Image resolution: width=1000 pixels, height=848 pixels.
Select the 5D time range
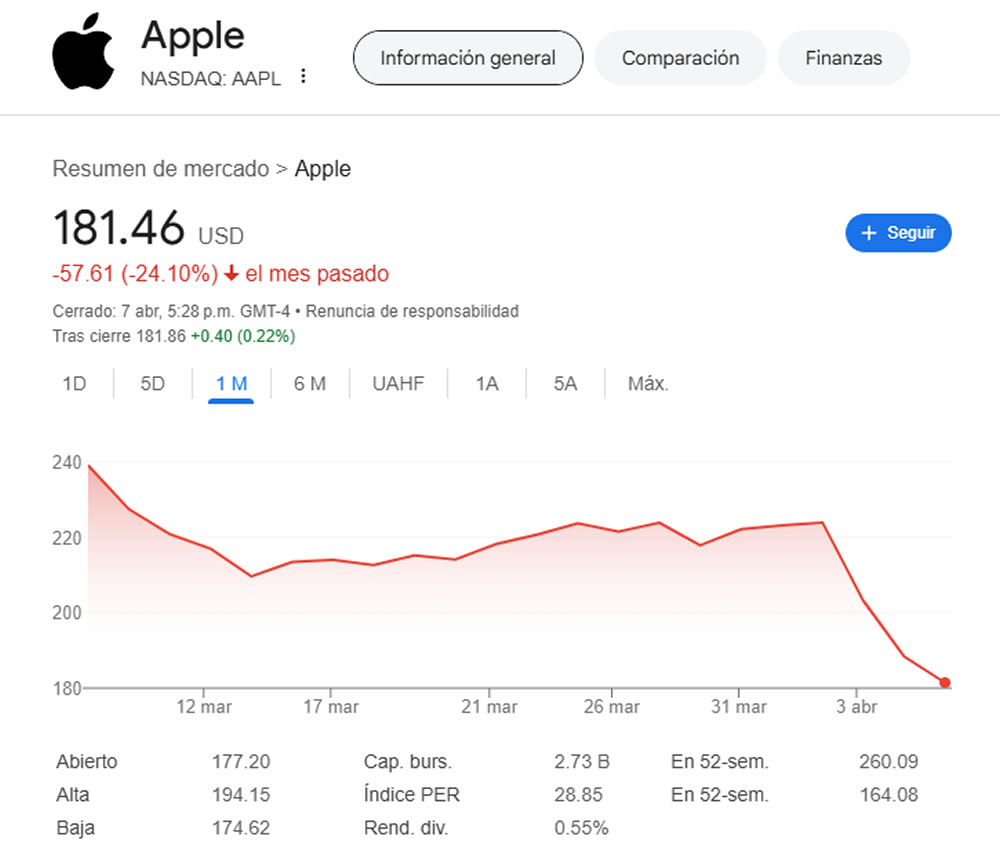pos(152,384)
